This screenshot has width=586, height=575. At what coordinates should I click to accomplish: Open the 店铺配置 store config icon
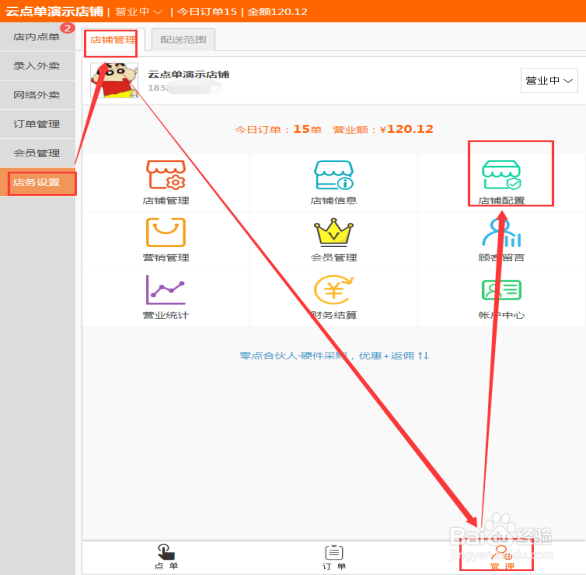[x=501, y=175]
